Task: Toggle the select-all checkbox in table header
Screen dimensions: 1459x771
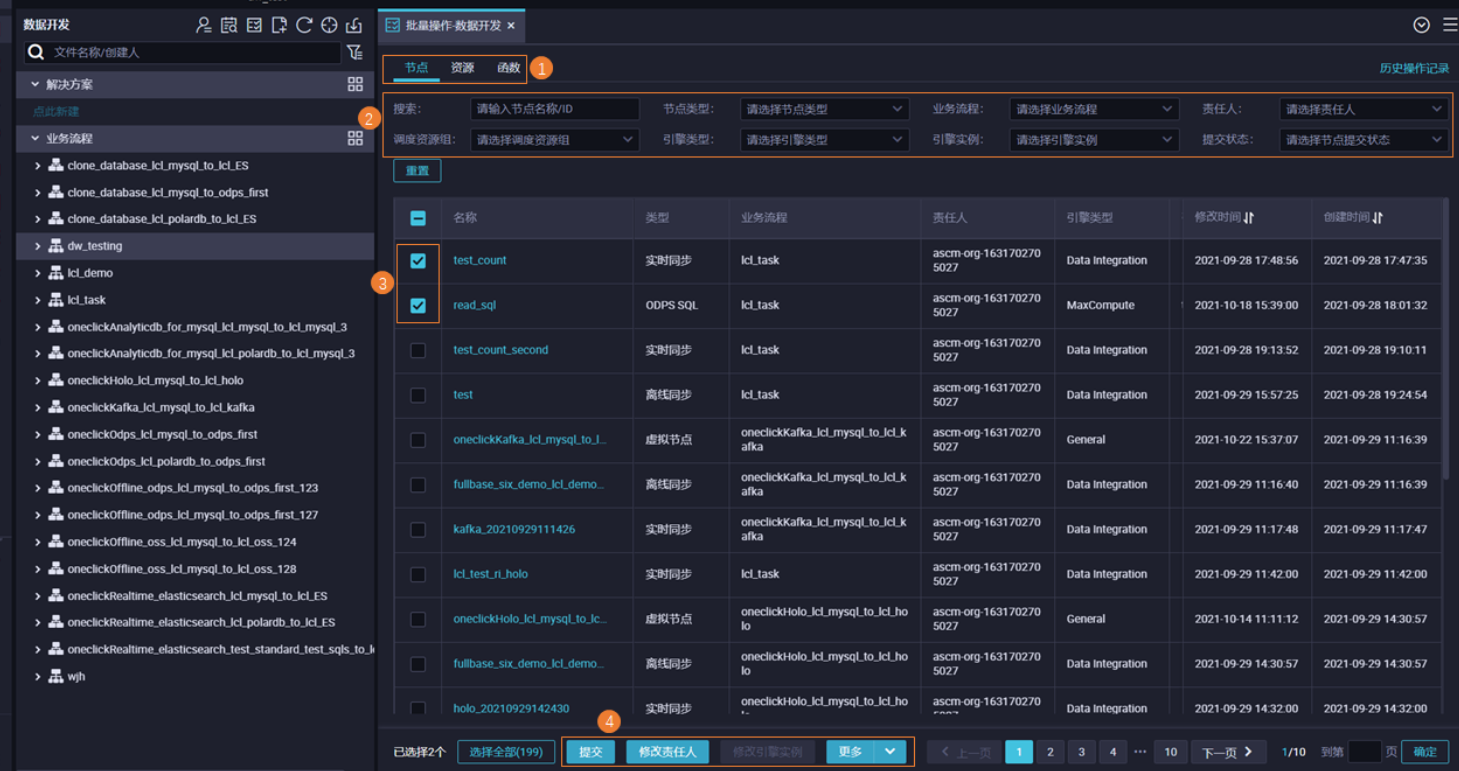Action: click(x=418, y=218)
